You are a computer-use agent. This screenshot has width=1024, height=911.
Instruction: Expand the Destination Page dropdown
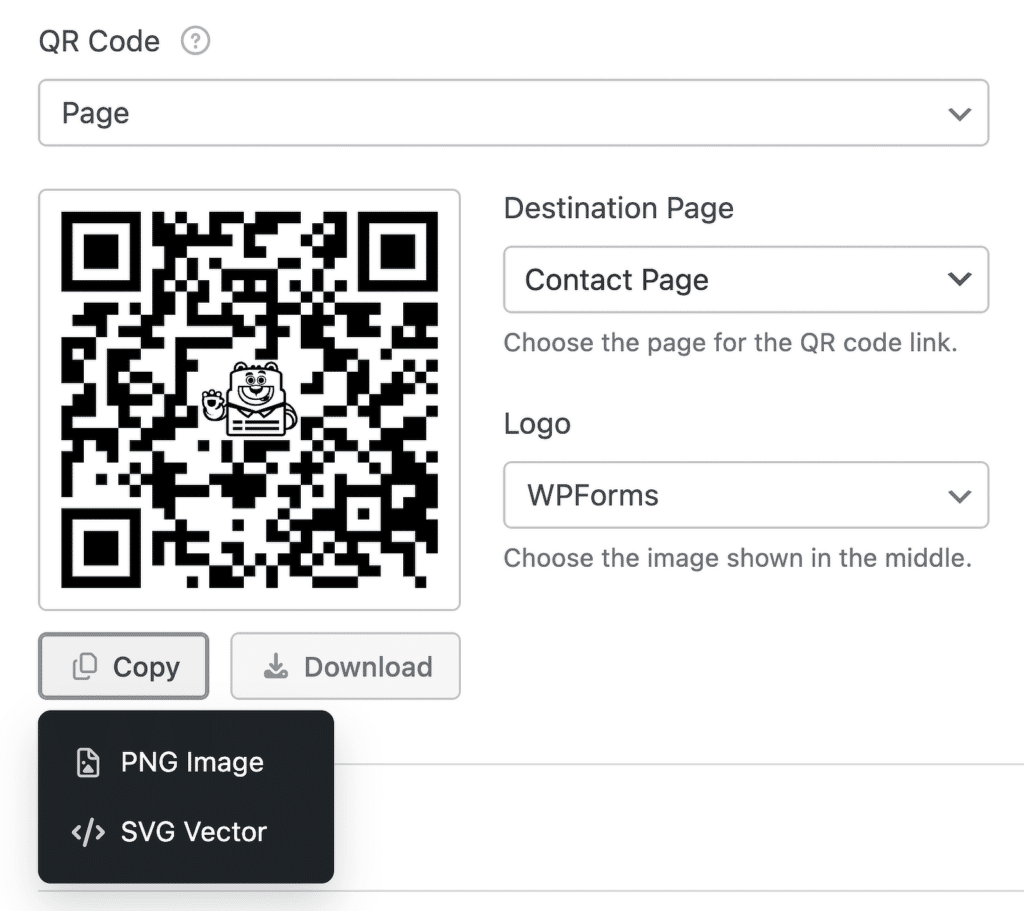(746, 280)
